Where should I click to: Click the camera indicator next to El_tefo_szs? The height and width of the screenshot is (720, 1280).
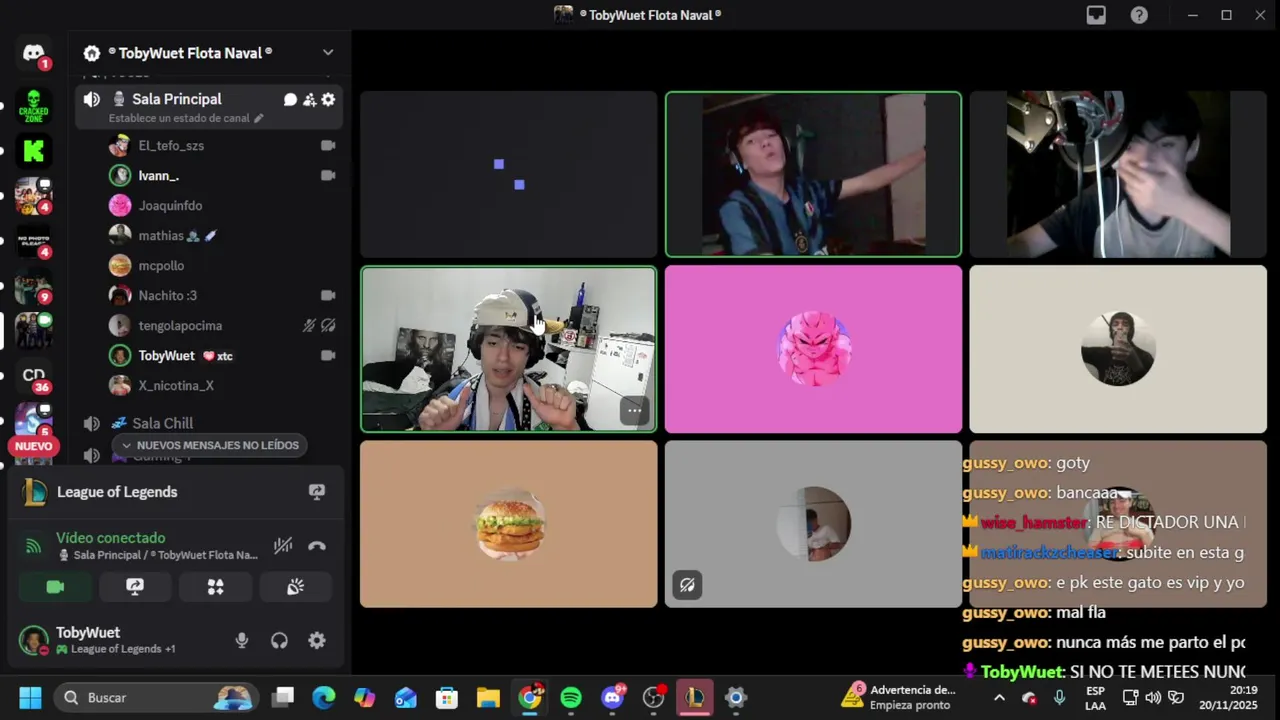coord(328,146)
